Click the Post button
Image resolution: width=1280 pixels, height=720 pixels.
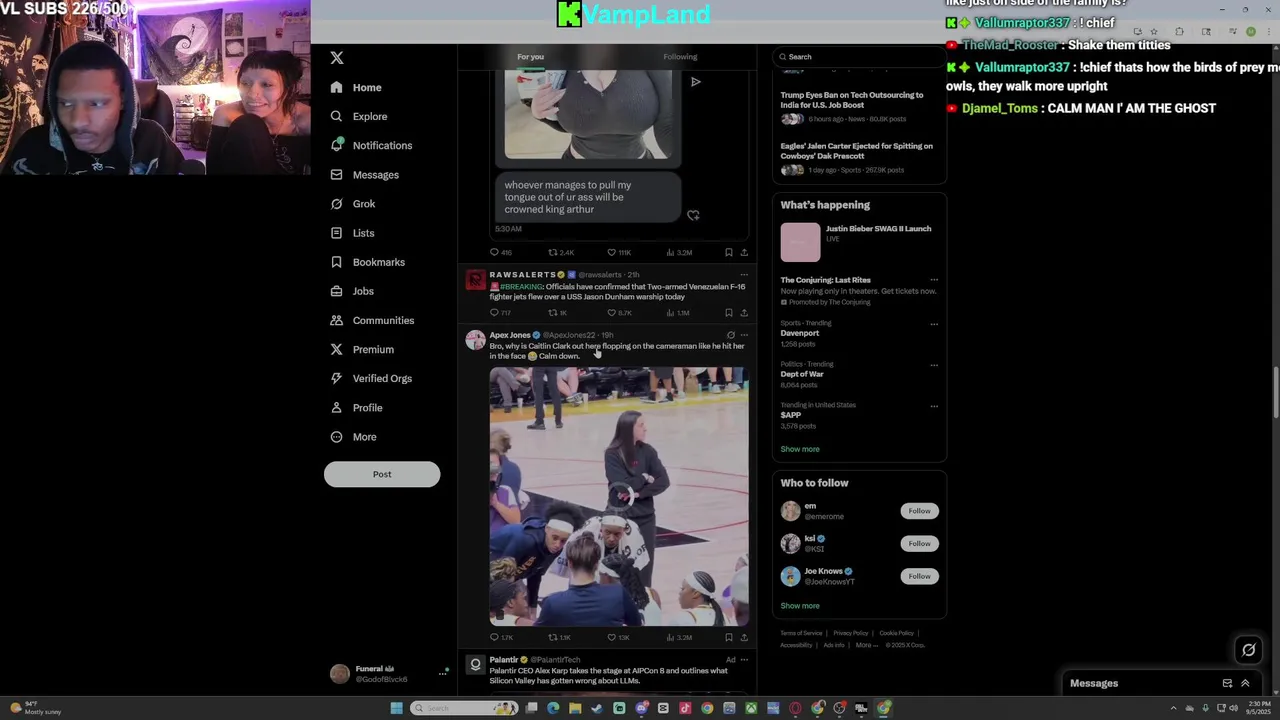[382, 474]
